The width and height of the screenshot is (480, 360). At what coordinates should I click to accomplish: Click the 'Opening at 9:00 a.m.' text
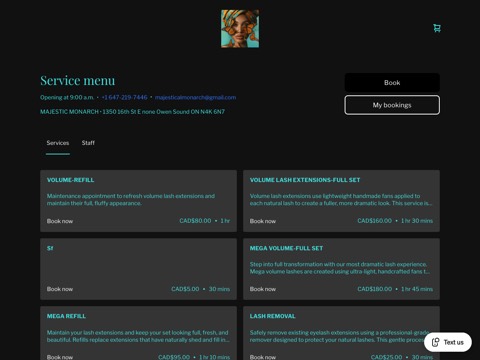coord(67,97)
